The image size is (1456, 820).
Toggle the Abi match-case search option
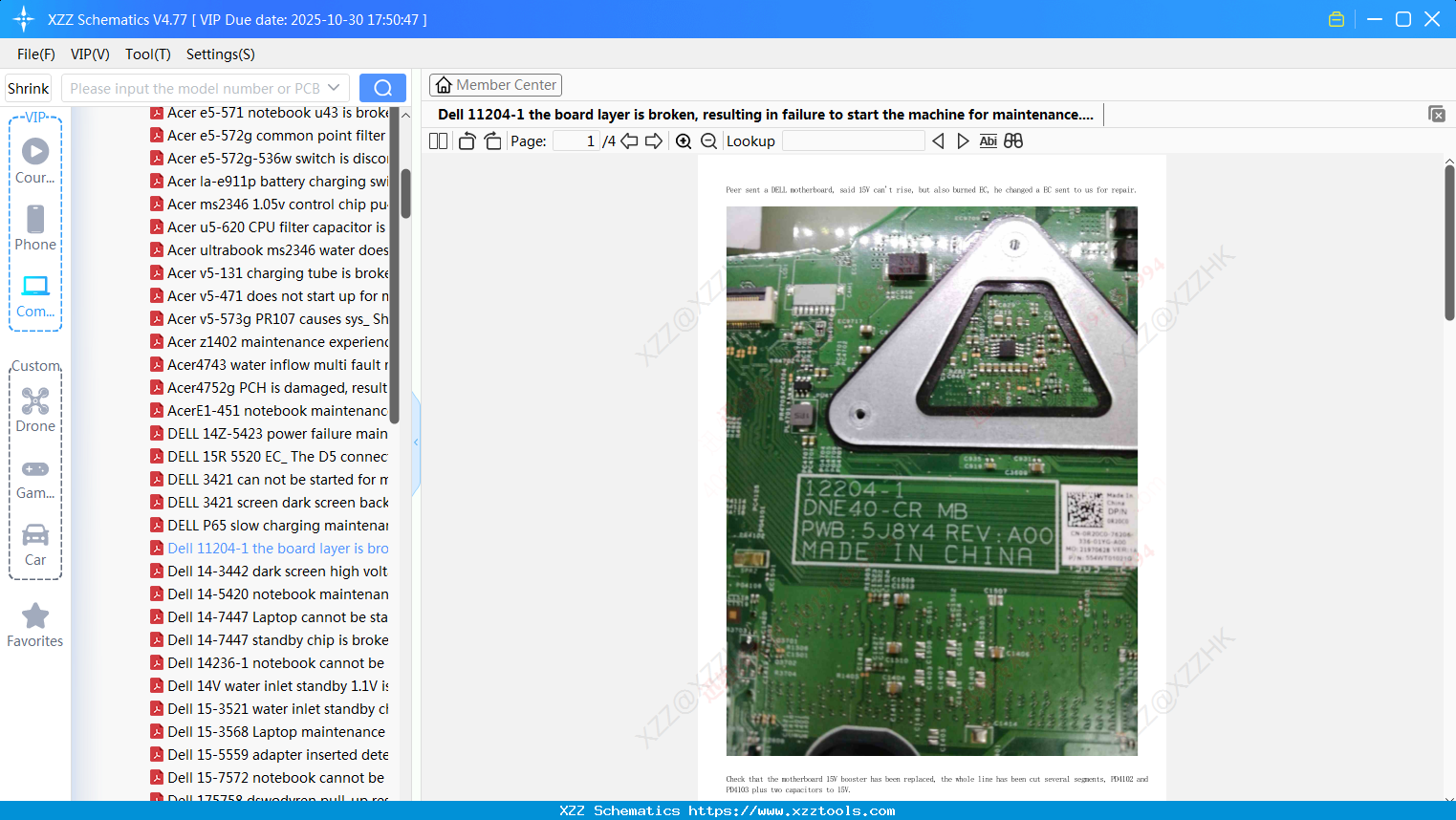[x=989, y=141]
